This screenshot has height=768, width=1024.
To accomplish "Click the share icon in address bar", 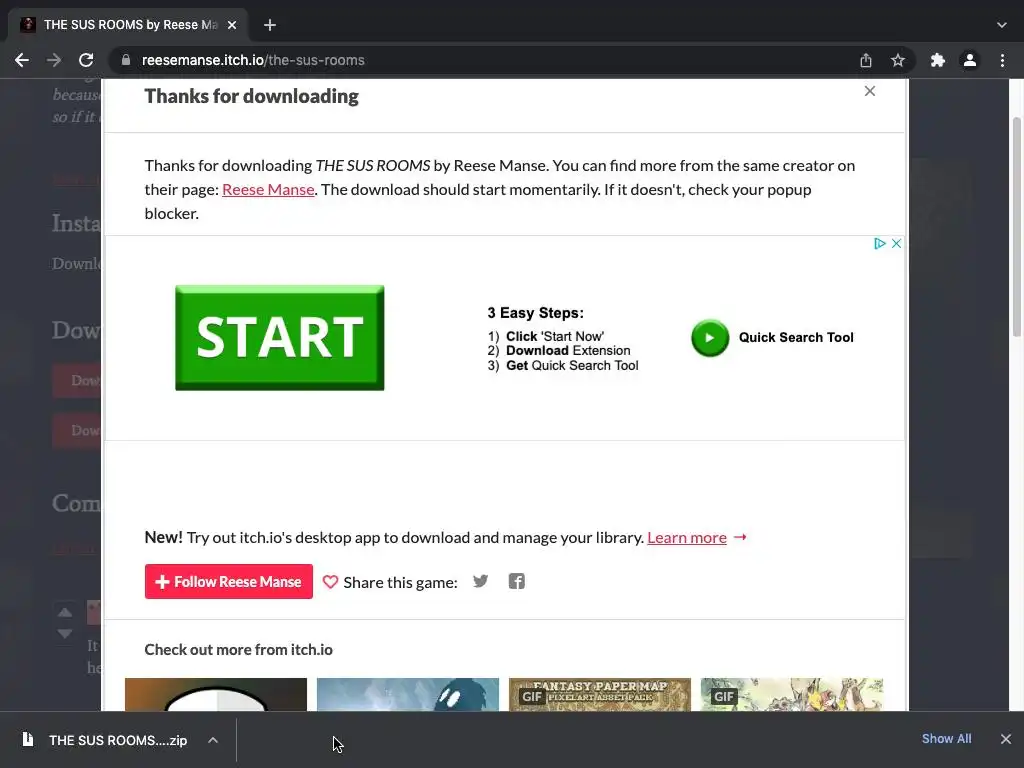I will pos(866,60).
